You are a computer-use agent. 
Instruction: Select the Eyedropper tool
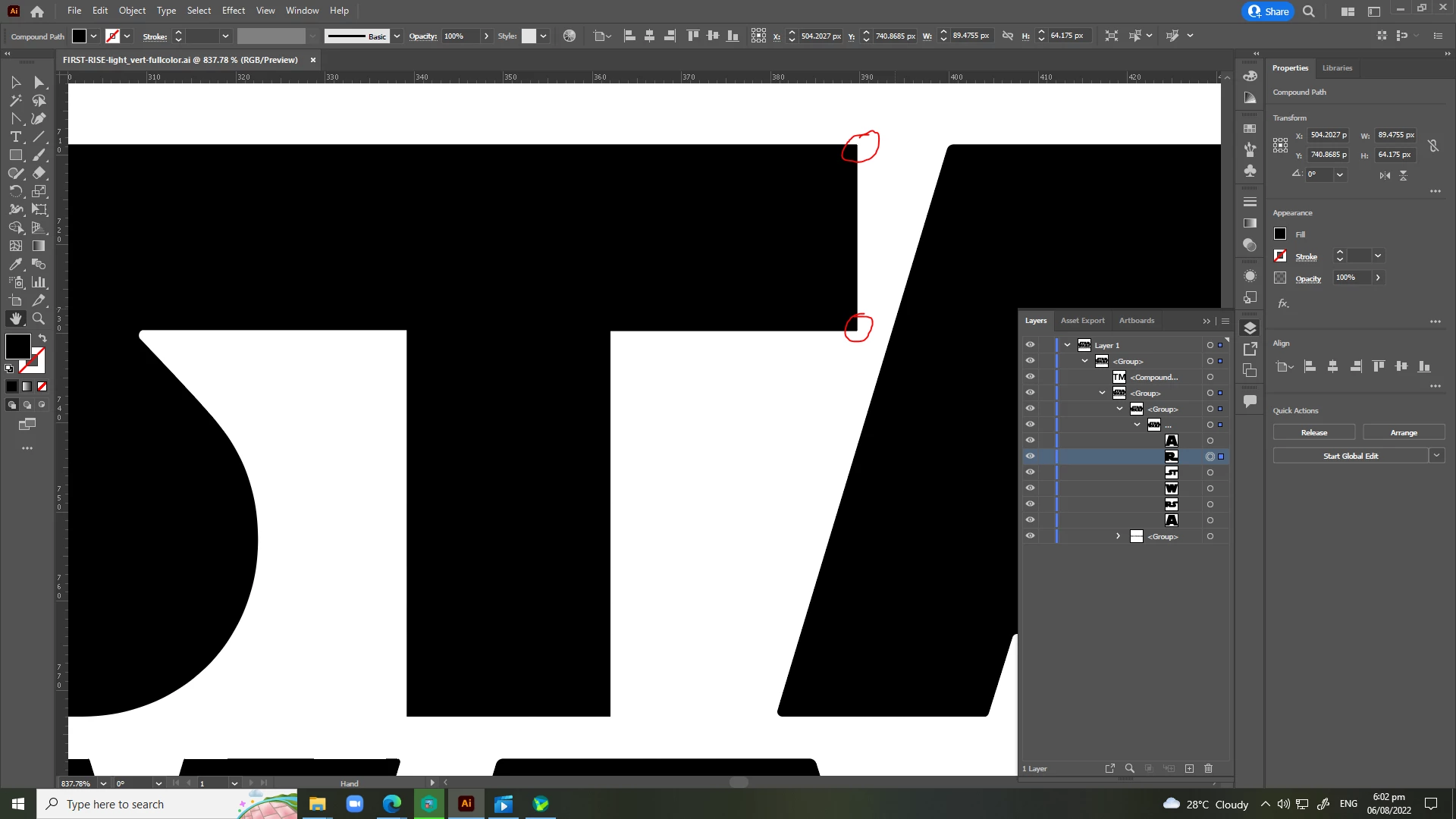click(15, 265)
